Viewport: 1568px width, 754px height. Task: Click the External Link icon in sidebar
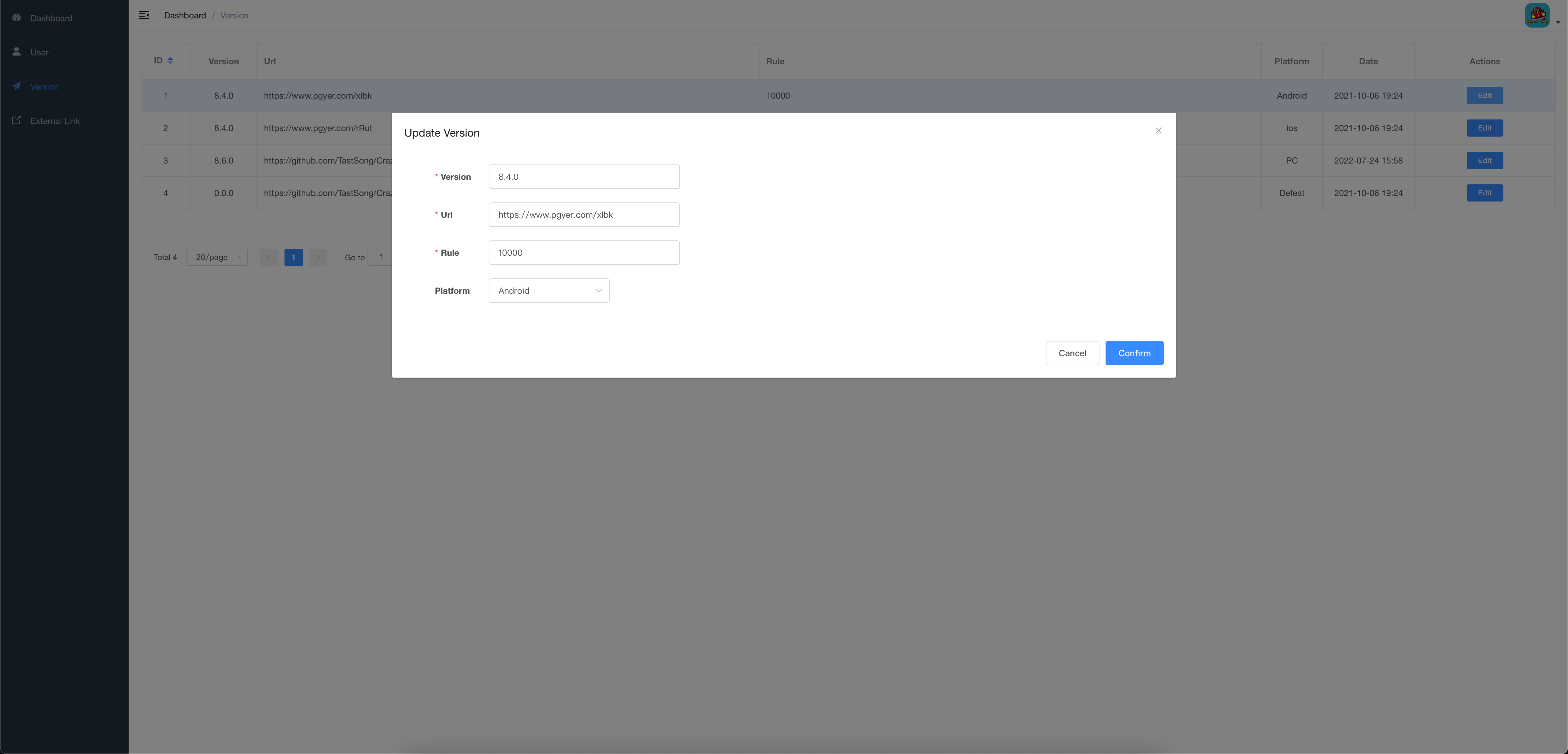click(x=17, y=120)
